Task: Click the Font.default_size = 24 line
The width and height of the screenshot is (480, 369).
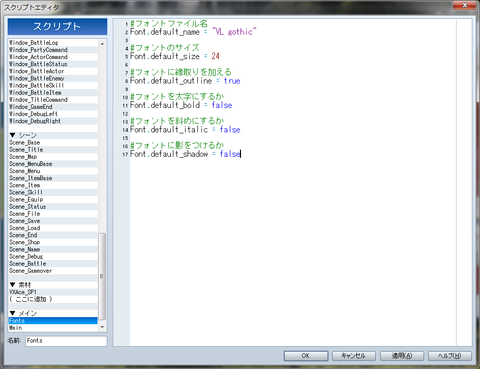Action: coord(174,56)
